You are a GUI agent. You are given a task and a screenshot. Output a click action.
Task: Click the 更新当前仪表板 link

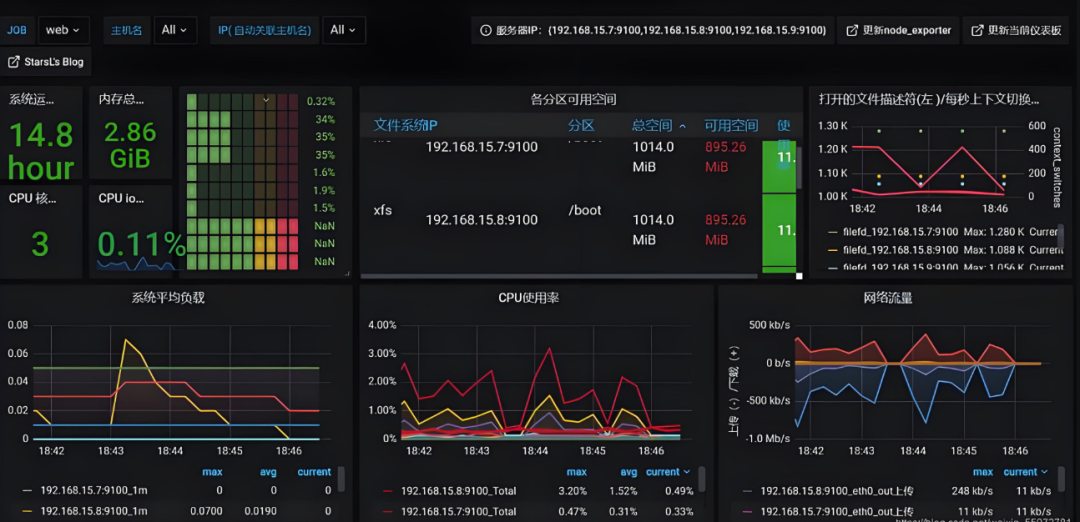[x=1017, y=30]
